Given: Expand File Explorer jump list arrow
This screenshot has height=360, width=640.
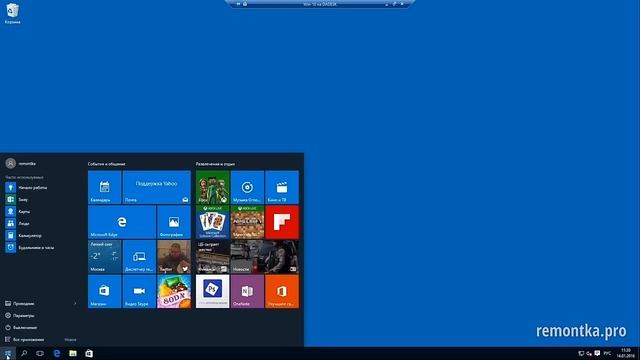Looking at the screenshot, I should tap(75, 304).
